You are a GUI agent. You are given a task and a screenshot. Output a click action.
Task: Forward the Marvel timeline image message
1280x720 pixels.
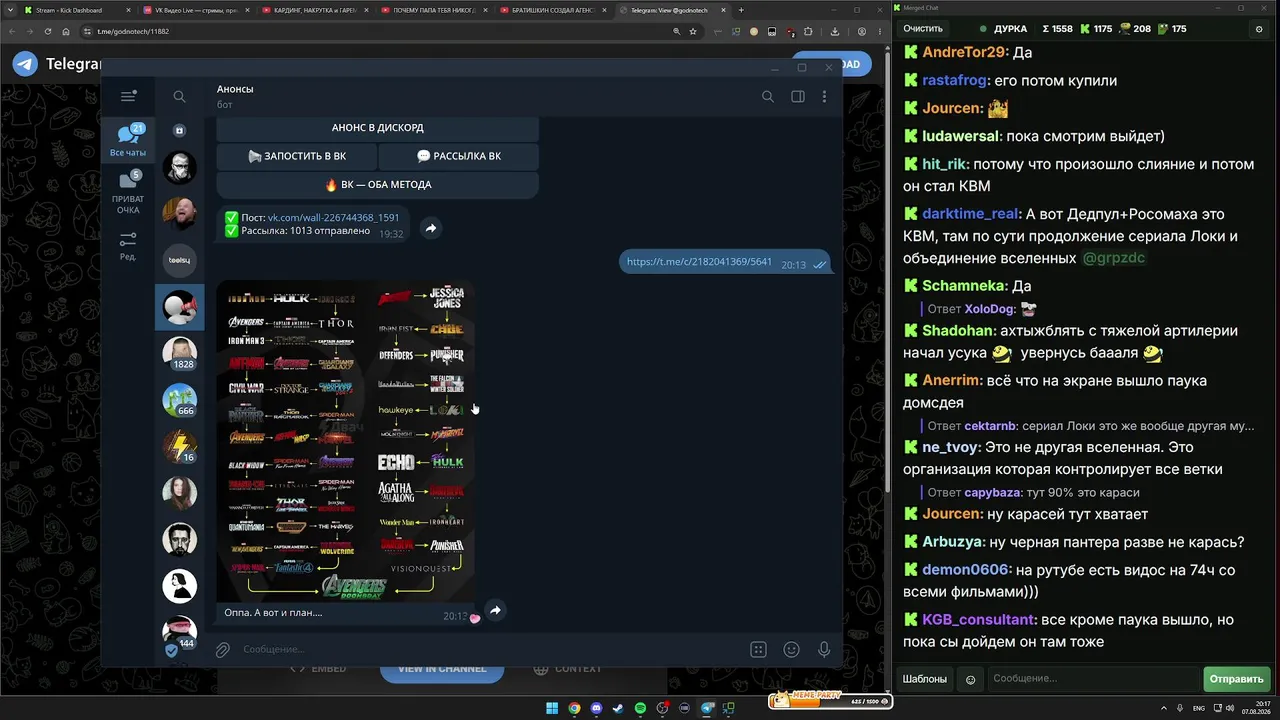point(495,610)
